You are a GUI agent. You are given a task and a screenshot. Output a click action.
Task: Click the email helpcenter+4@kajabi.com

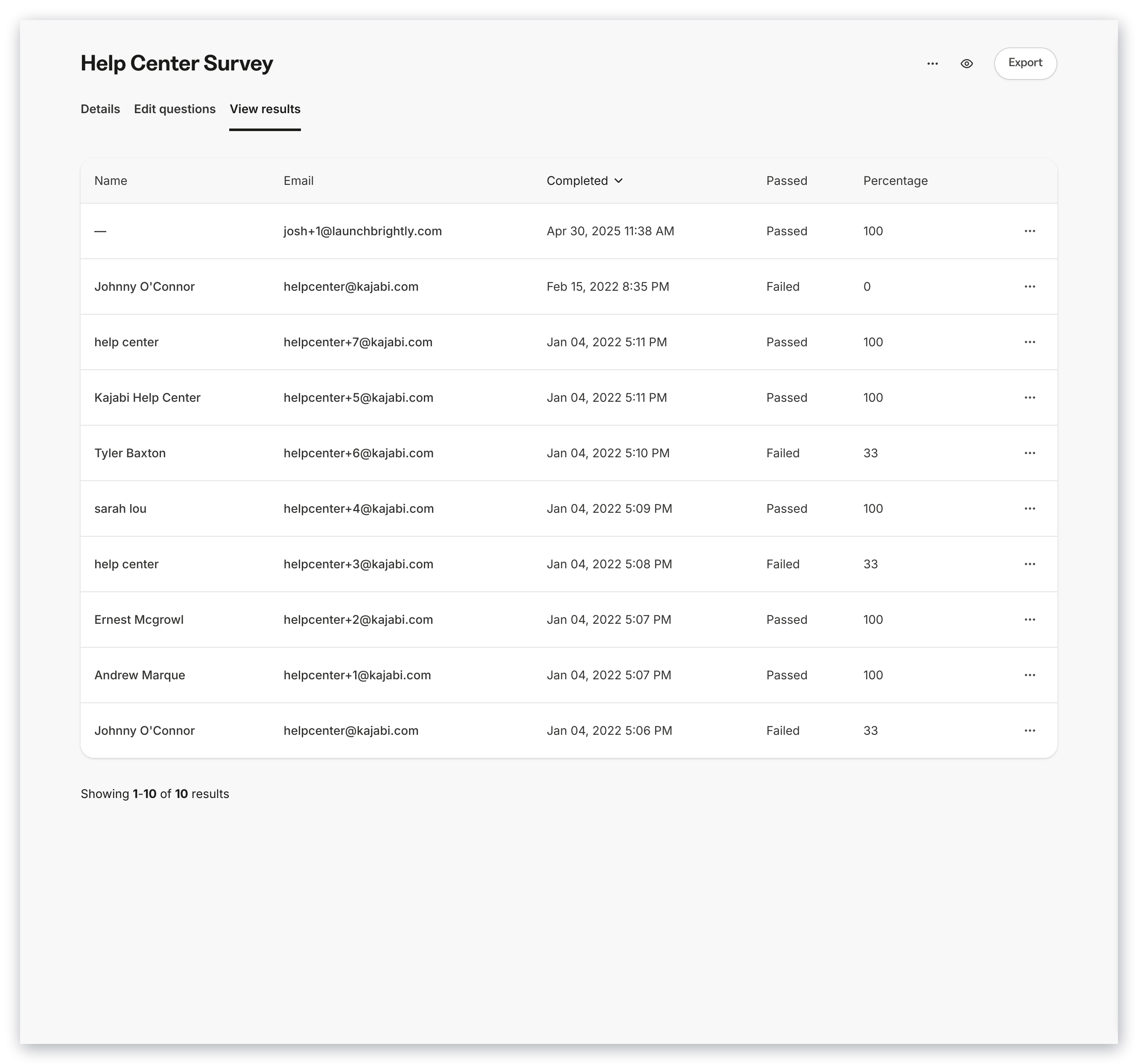(x=358, y=509)
